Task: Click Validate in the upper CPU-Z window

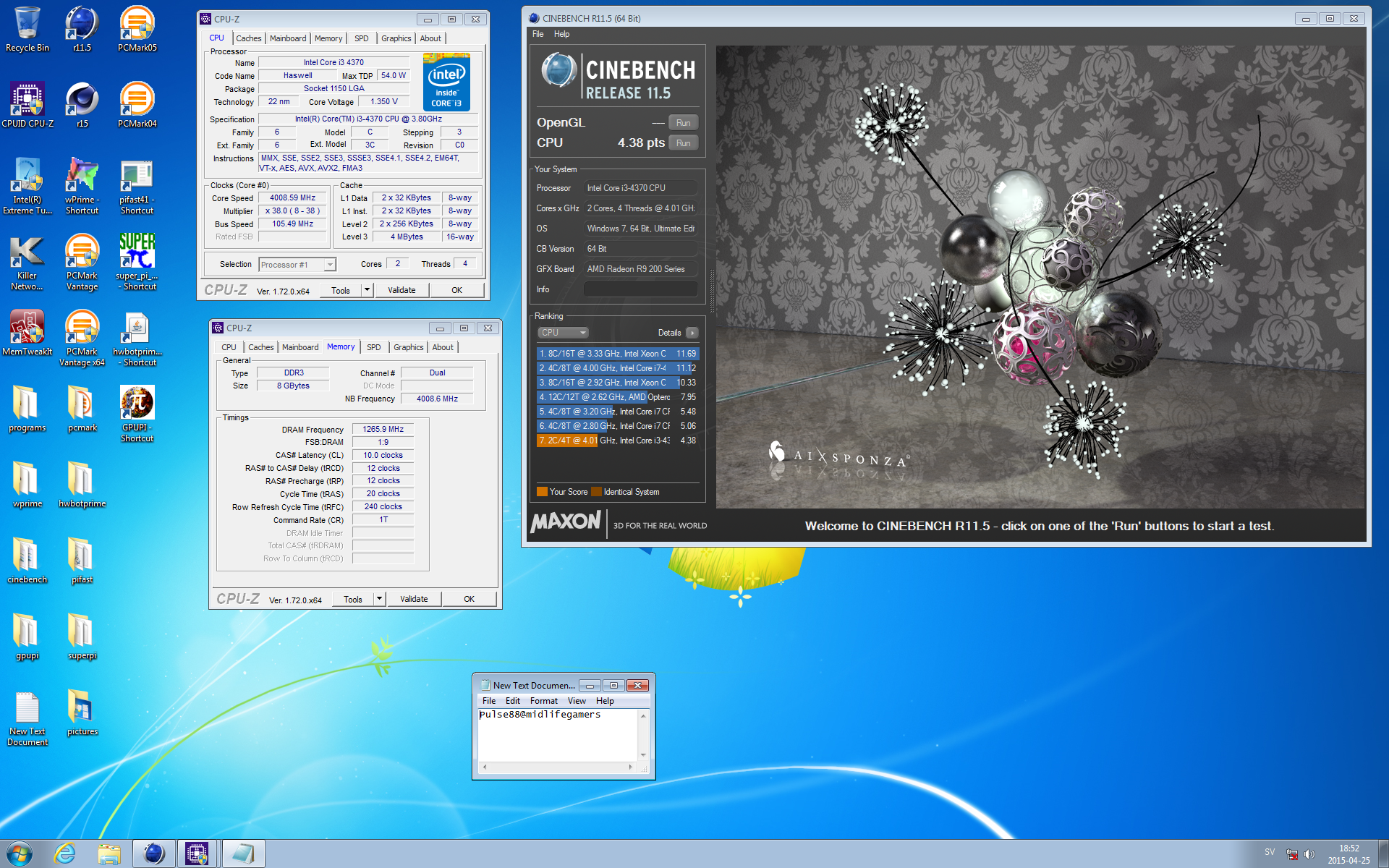Action: (x=402, y=290)
